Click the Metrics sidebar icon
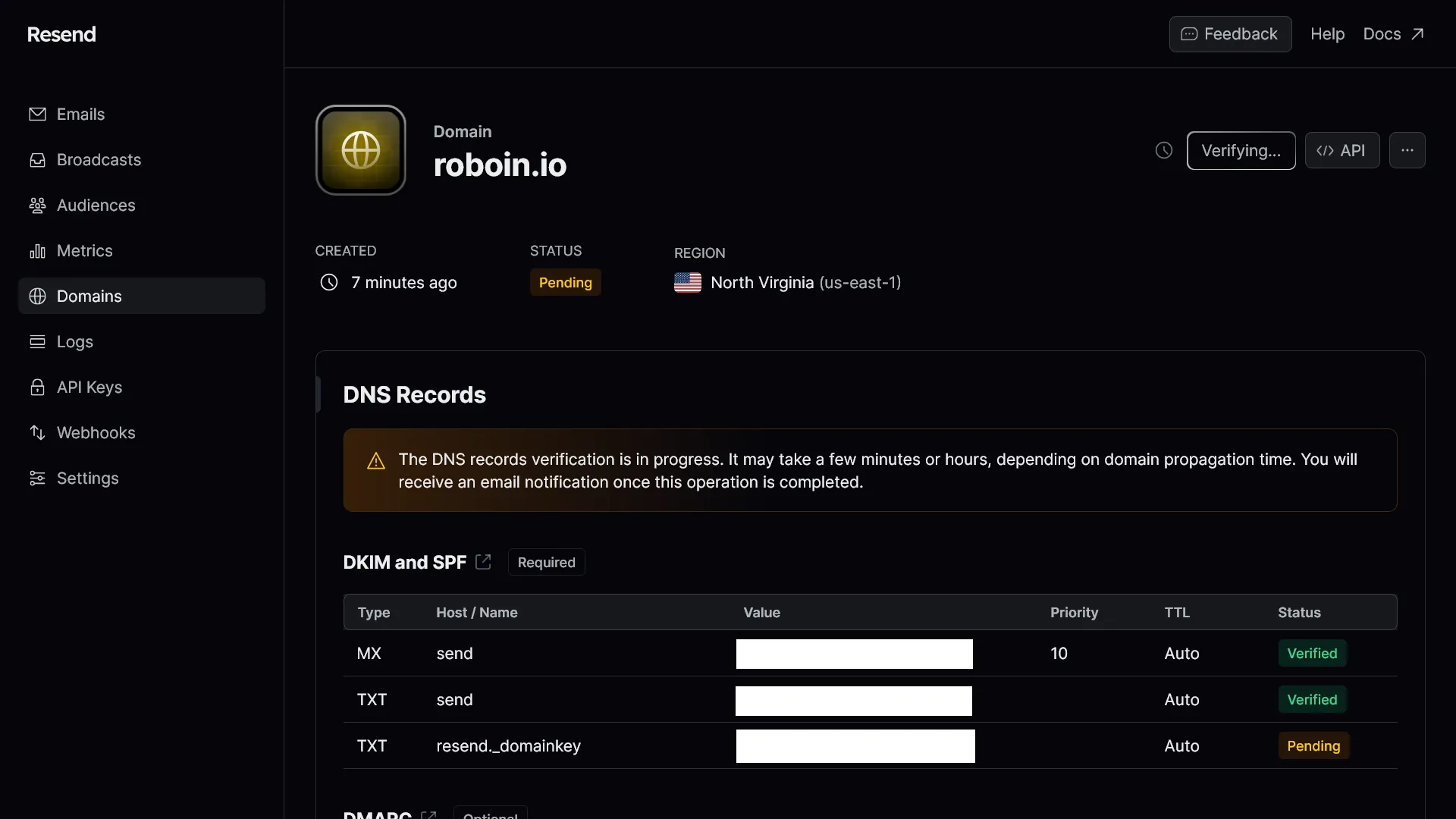The image size is (1456, 819). coord(37,250)
